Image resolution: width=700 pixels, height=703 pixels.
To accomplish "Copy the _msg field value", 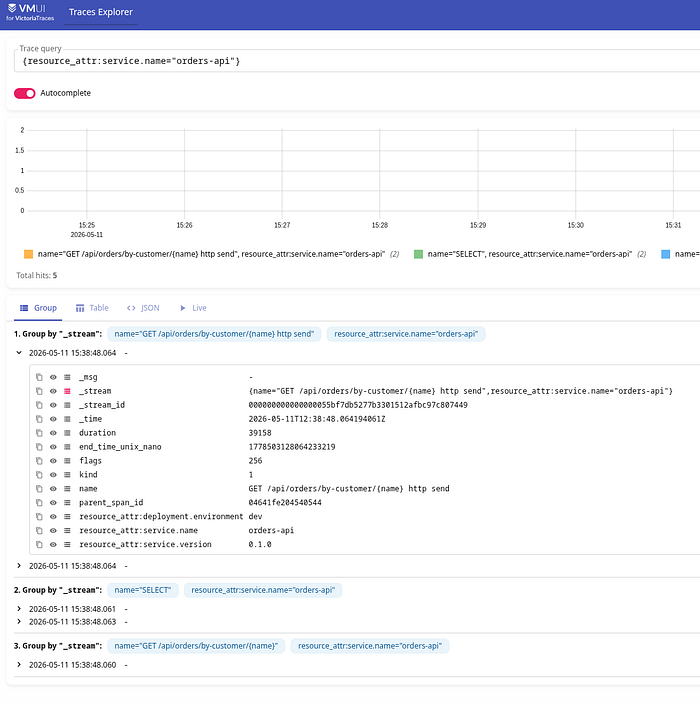I will [x=39, y=378].
